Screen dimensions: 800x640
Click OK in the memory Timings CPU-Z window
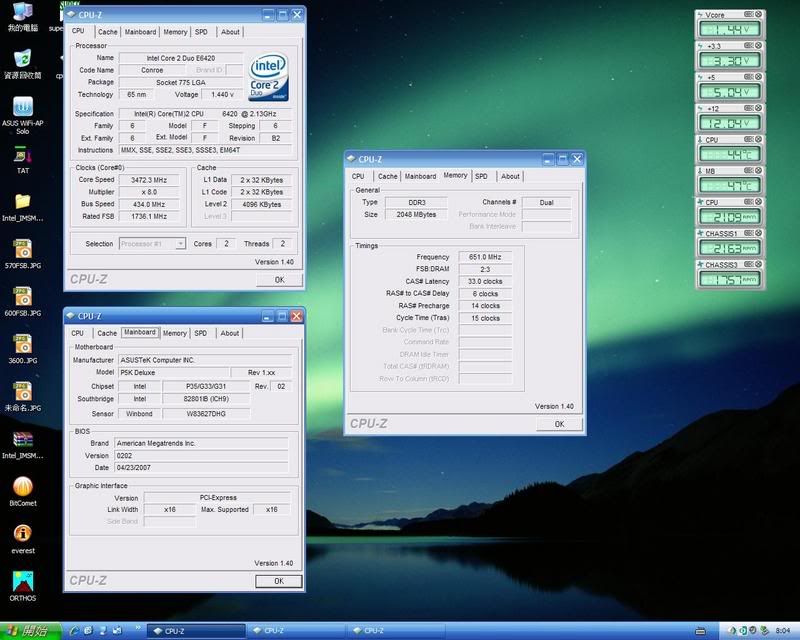pos(559,424)
